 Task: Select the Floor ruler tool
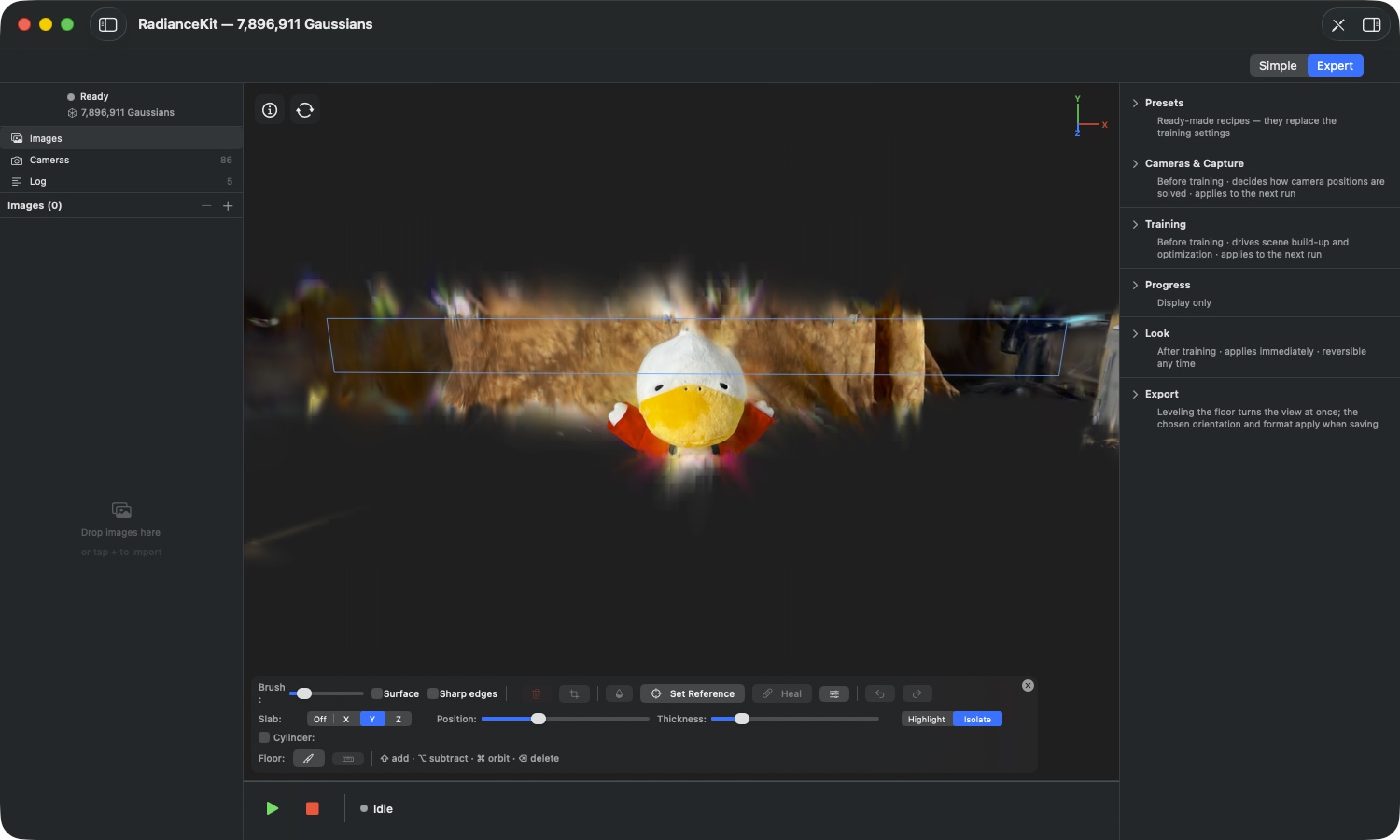(x=348, y=759)
